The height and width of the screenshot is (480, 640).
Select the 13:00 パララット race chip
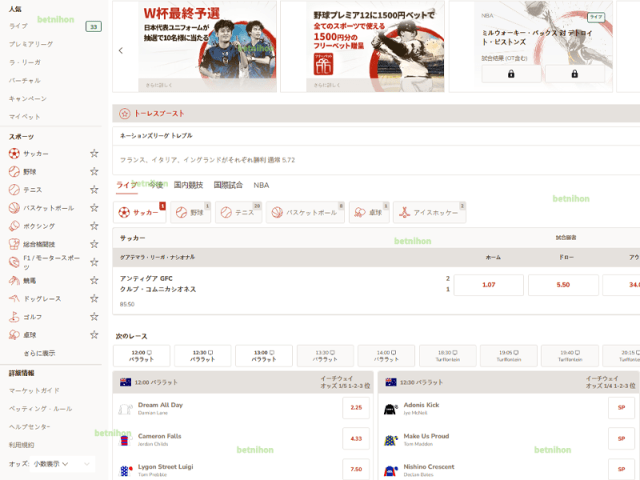tap(264, 356)
